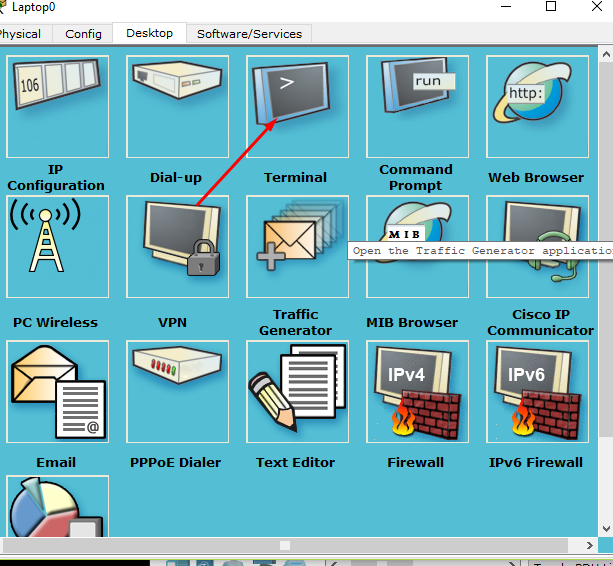Image resolution: width=613 pixels, height=566 pixels.
Task: Click the 'Traffic Generator' label
Action: [x=295, y=322]
